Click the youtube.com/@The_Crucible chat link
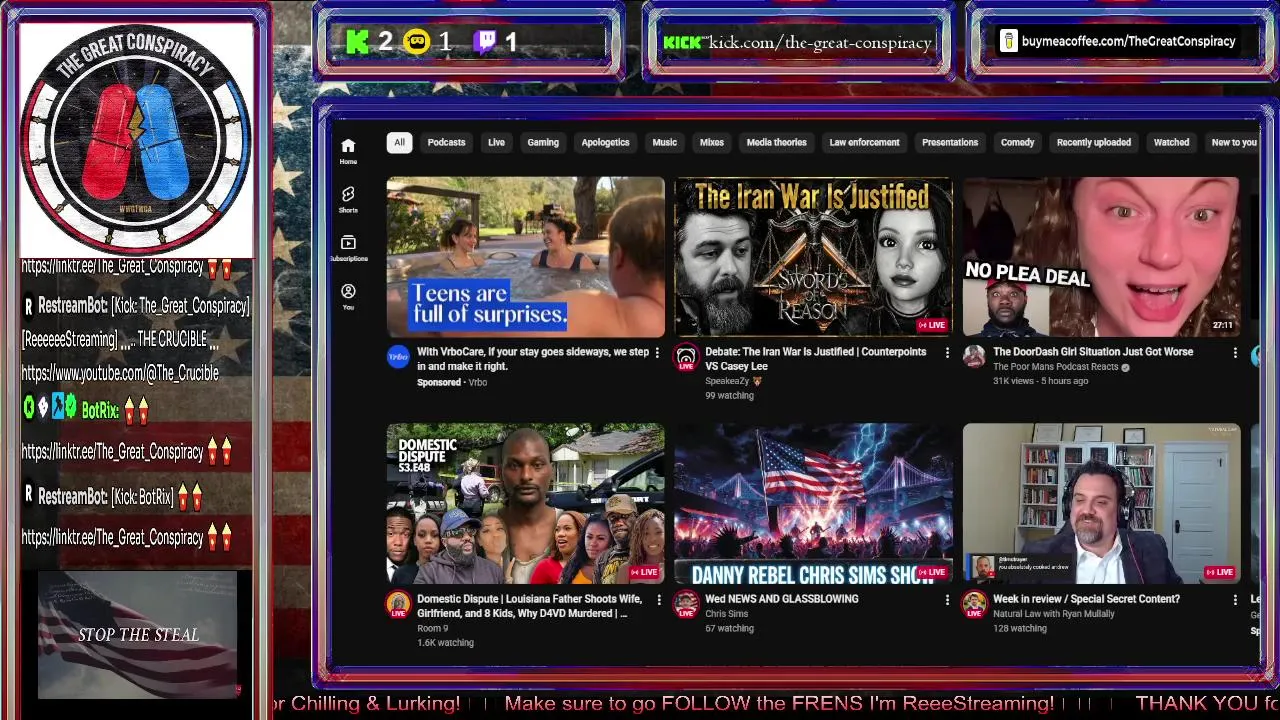1280x720 pixels. point(120,373)
